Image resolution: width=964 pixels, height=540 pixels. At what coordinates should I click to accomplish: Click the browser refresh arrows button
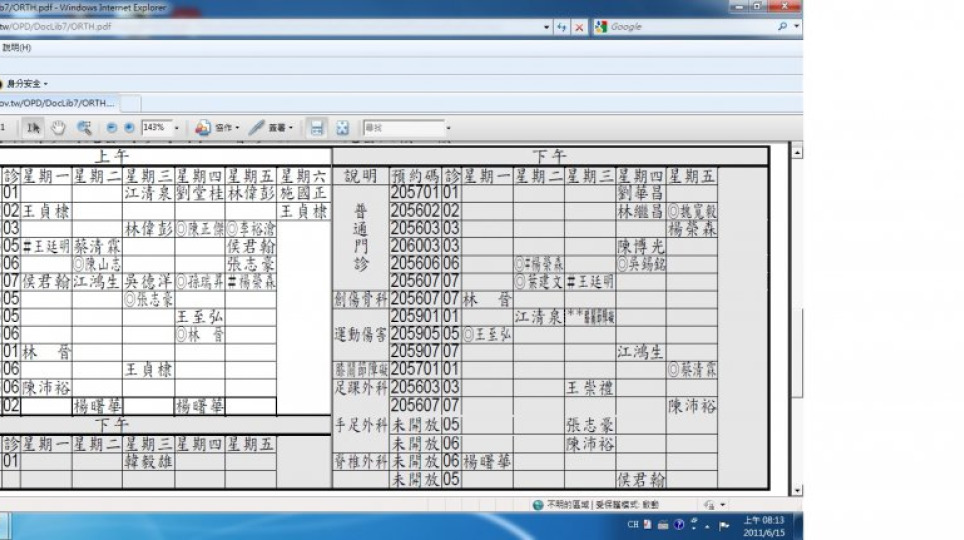click(562, 27)
